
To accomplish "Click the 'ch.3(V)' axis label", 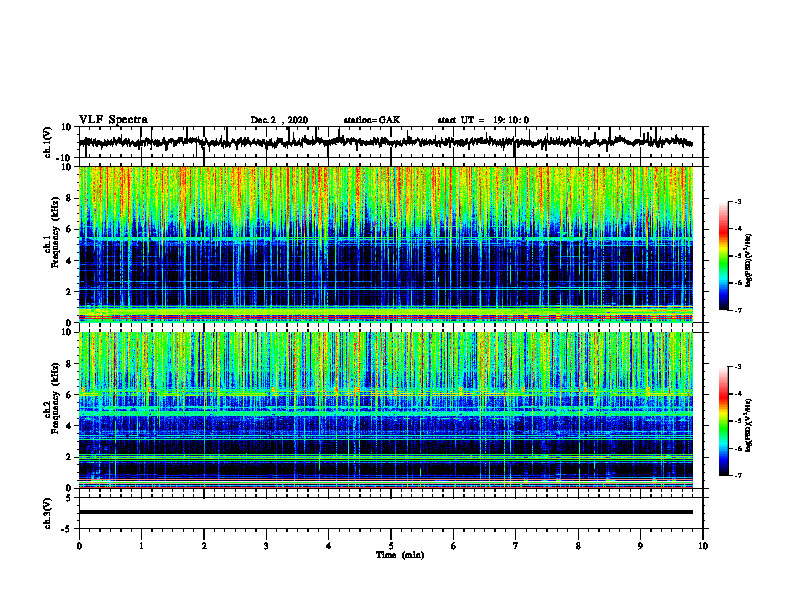I will click(x=48, y=514).
